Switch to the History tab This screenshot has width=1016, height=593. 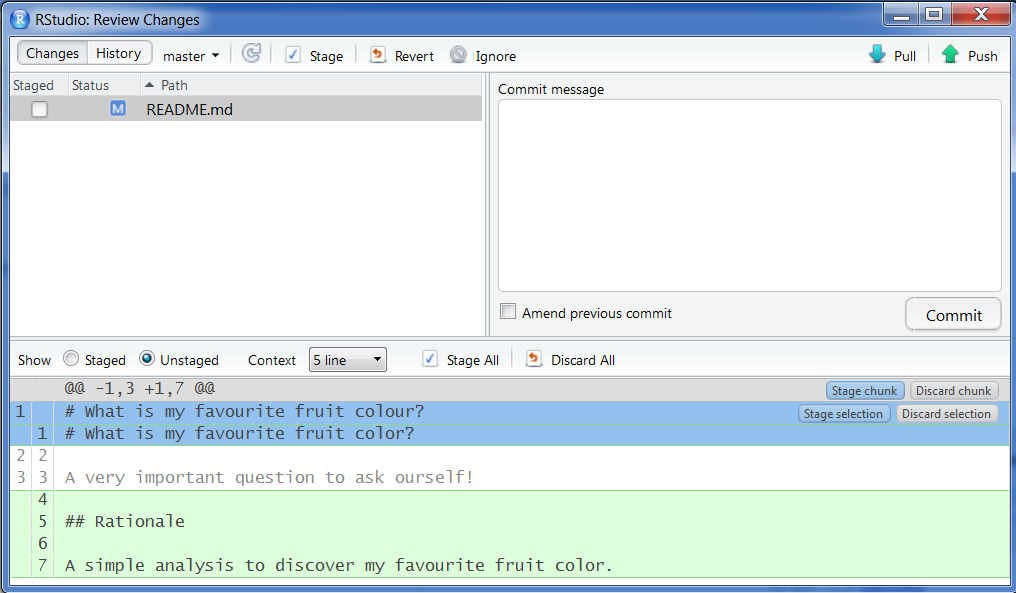point(118,52)
